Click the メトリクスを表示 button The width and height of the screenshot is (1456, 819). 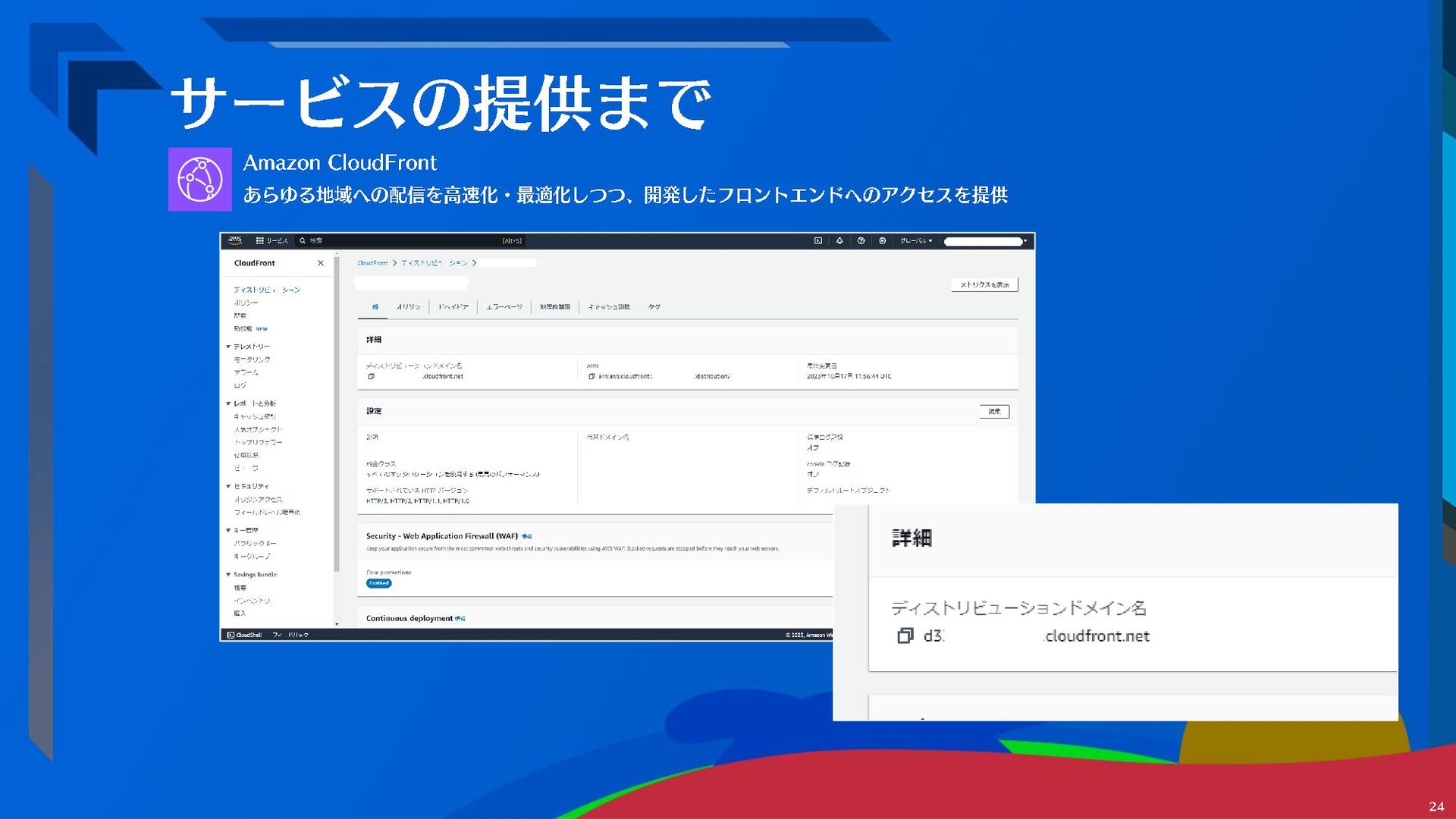coord(984,284)
